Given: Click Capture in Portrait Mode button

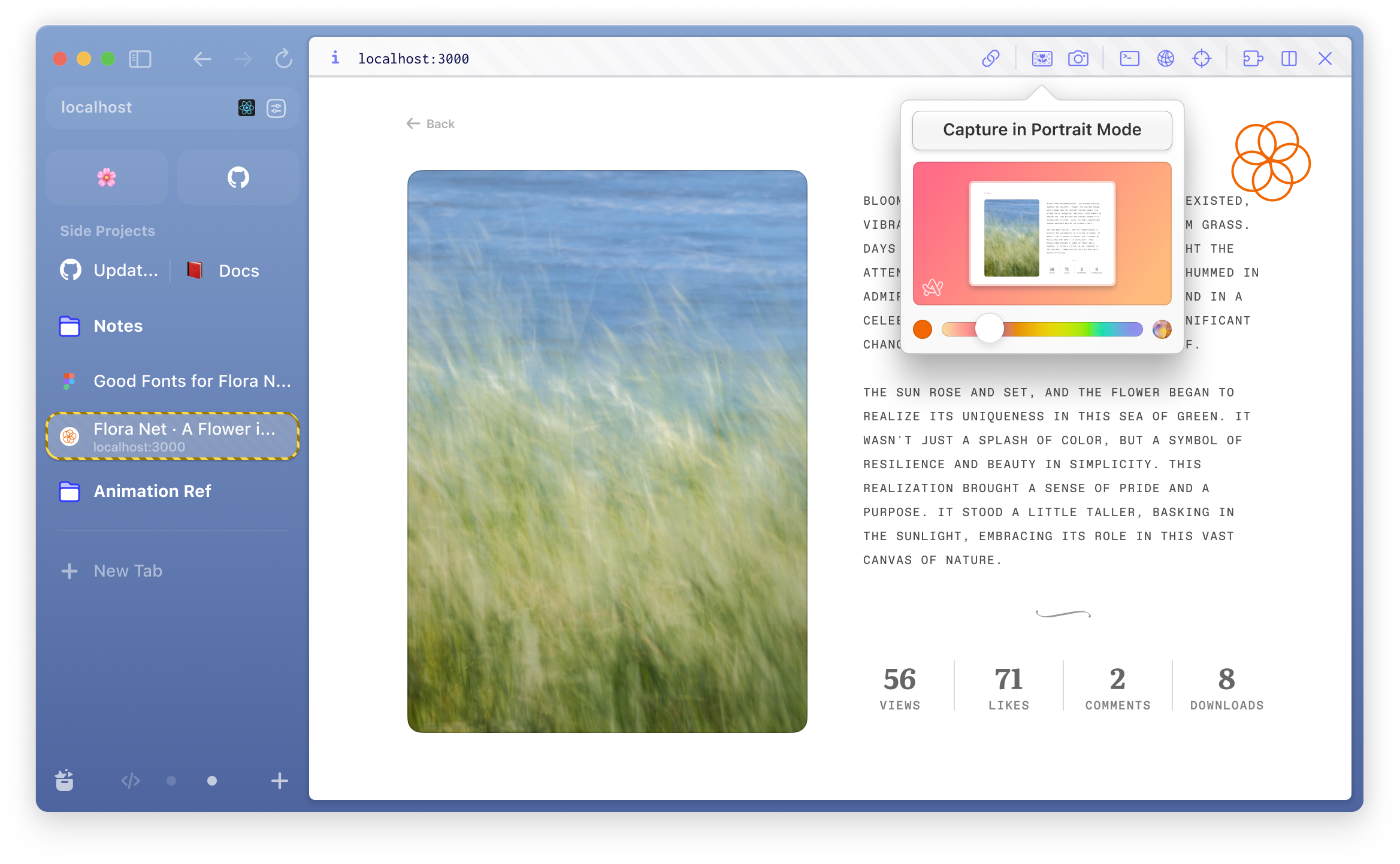Looking at the screenshot, I should (x=1042, y=130).
